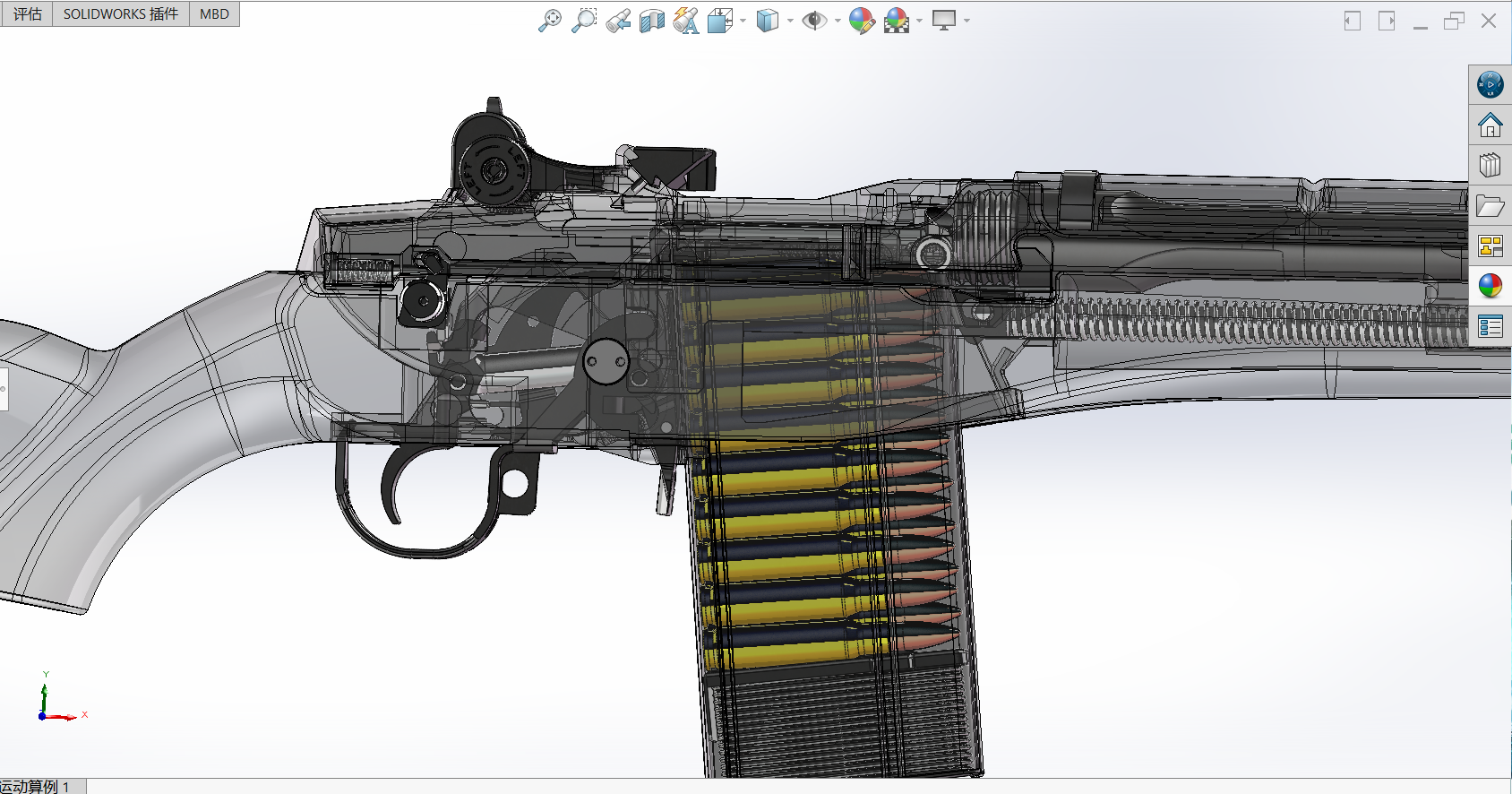
Task: Expand the Display Style dropdown arrow
Action: pos(790,21)
